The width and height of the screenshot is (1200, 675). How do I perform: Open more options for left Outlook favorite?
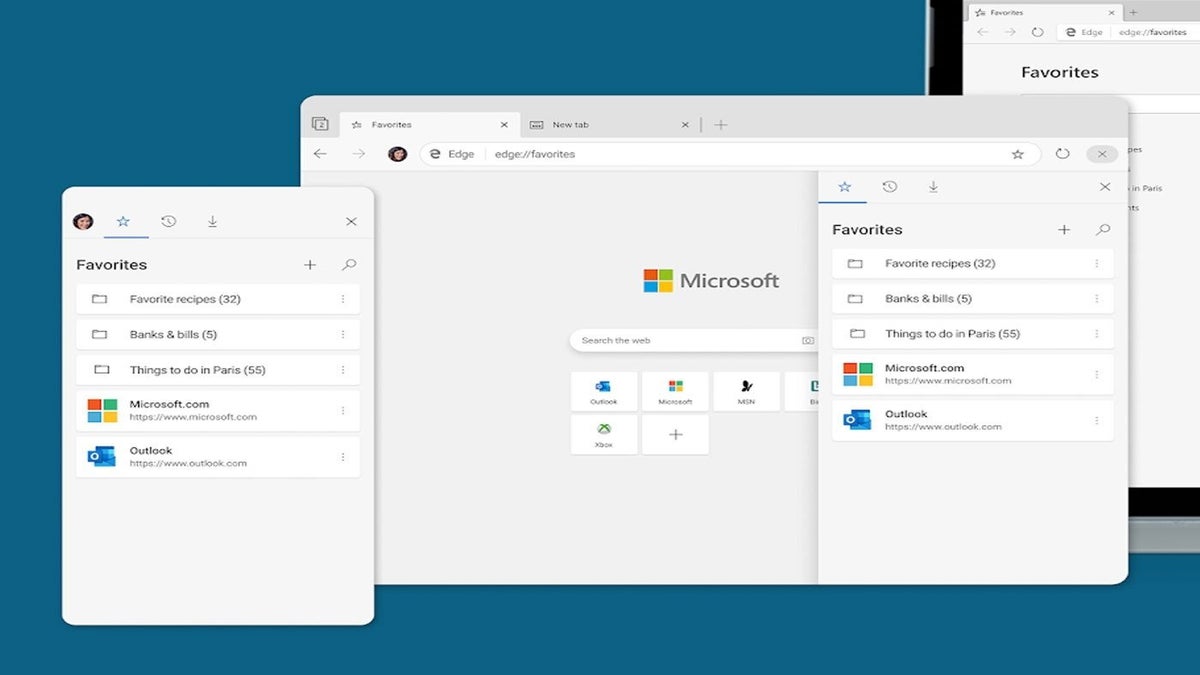(342, 457)
